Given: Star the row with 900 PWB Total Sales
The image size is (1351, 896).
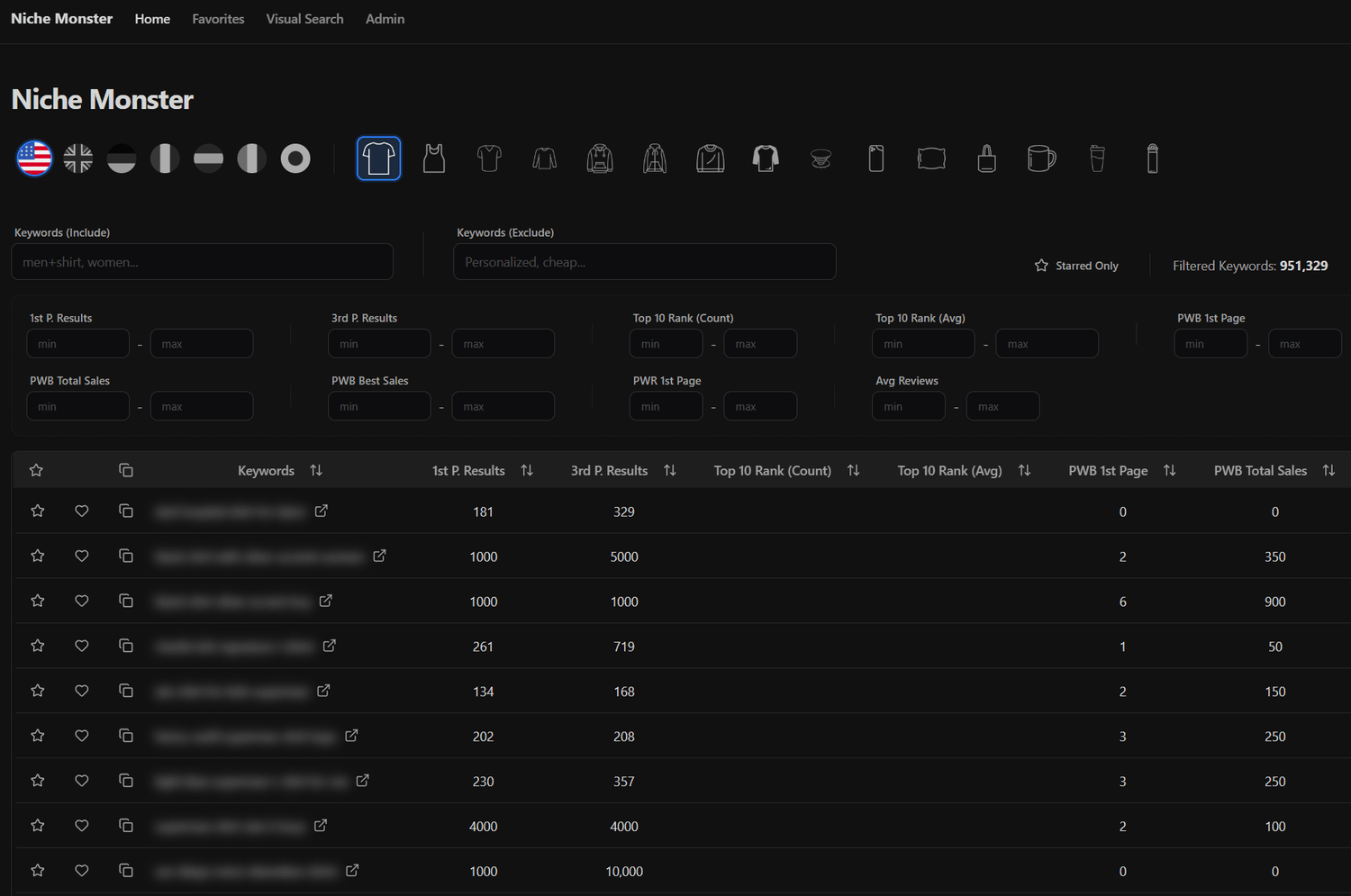Looking at the screenshot, I should (x=38, y=601).
